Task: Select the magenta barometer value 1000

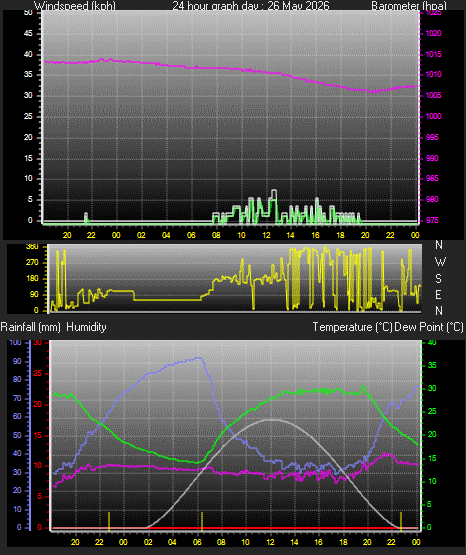Action: click(x=433, y=116)
